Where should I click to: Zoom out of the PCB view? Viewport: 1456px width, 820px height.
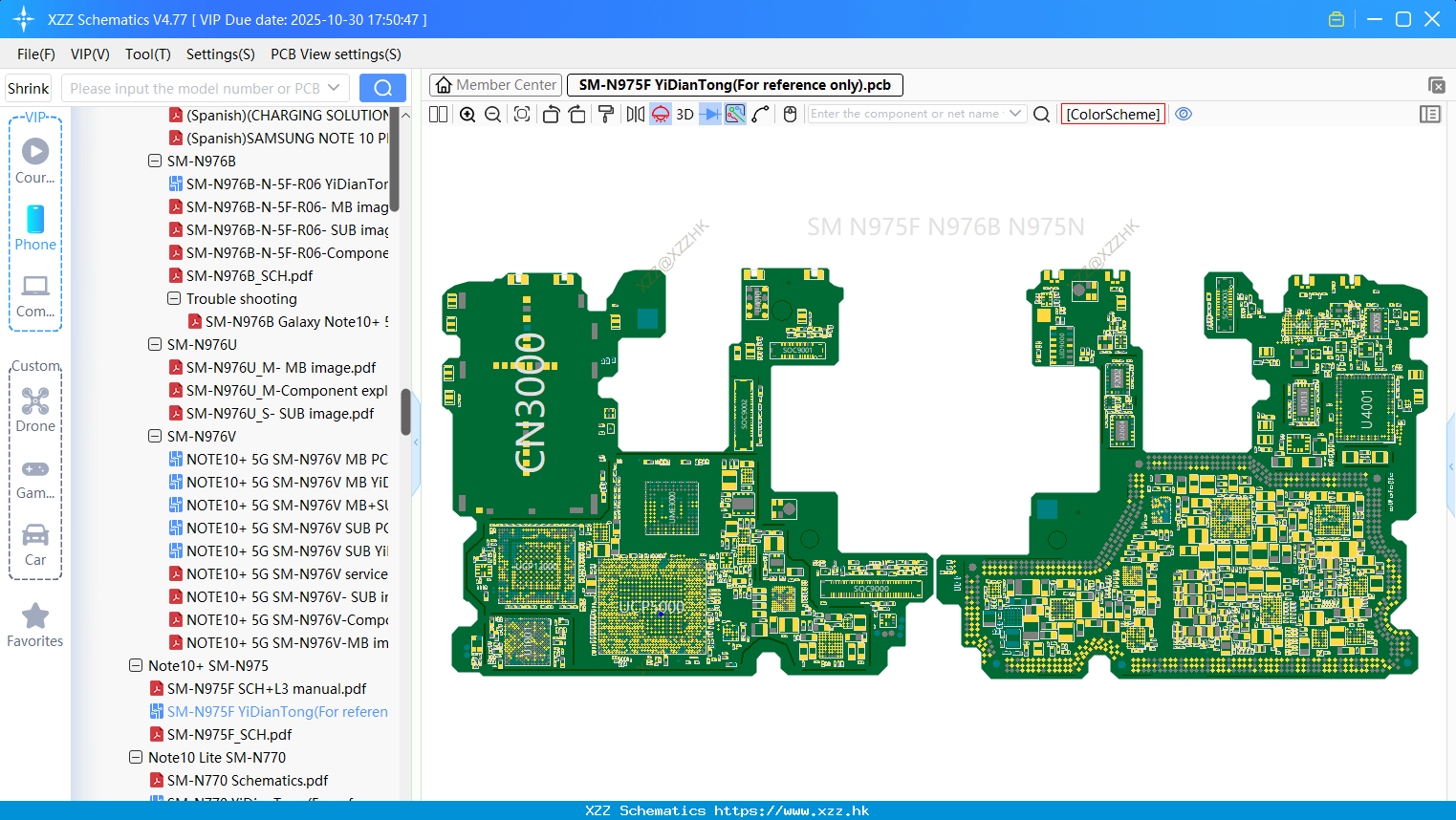[492, 114]
